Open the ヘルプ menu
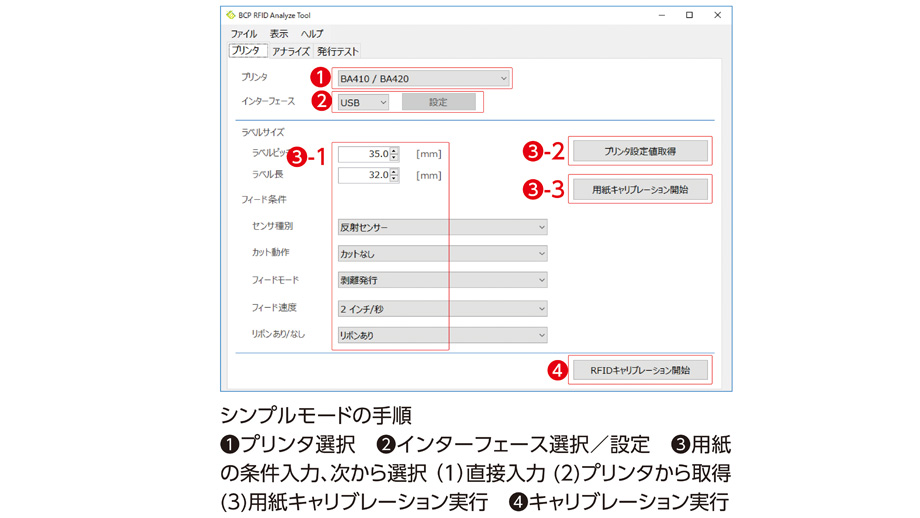Viewport: 920px width, 518px height. tap(312, 34)
